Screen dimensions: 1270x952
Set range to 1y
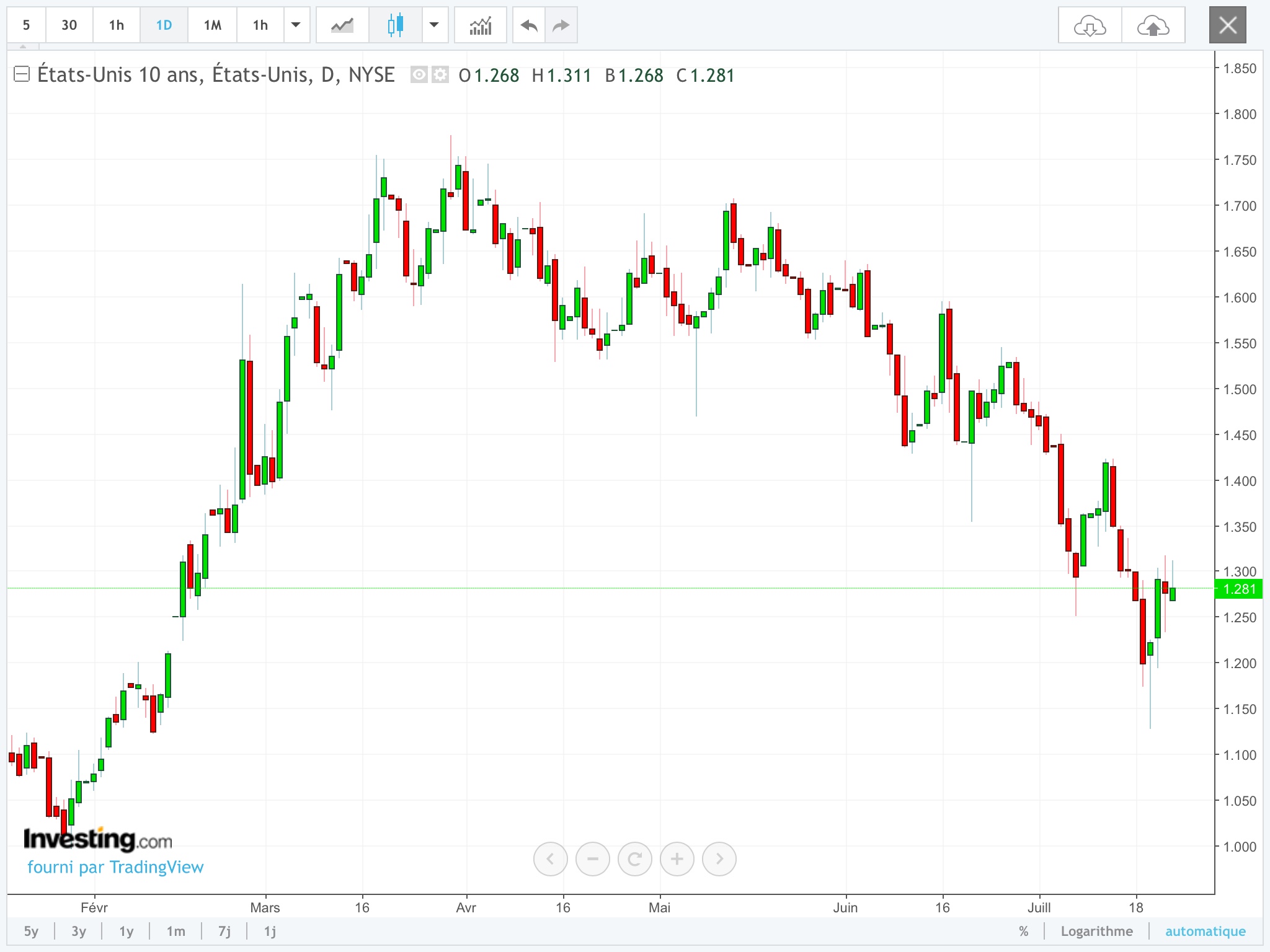127,931
